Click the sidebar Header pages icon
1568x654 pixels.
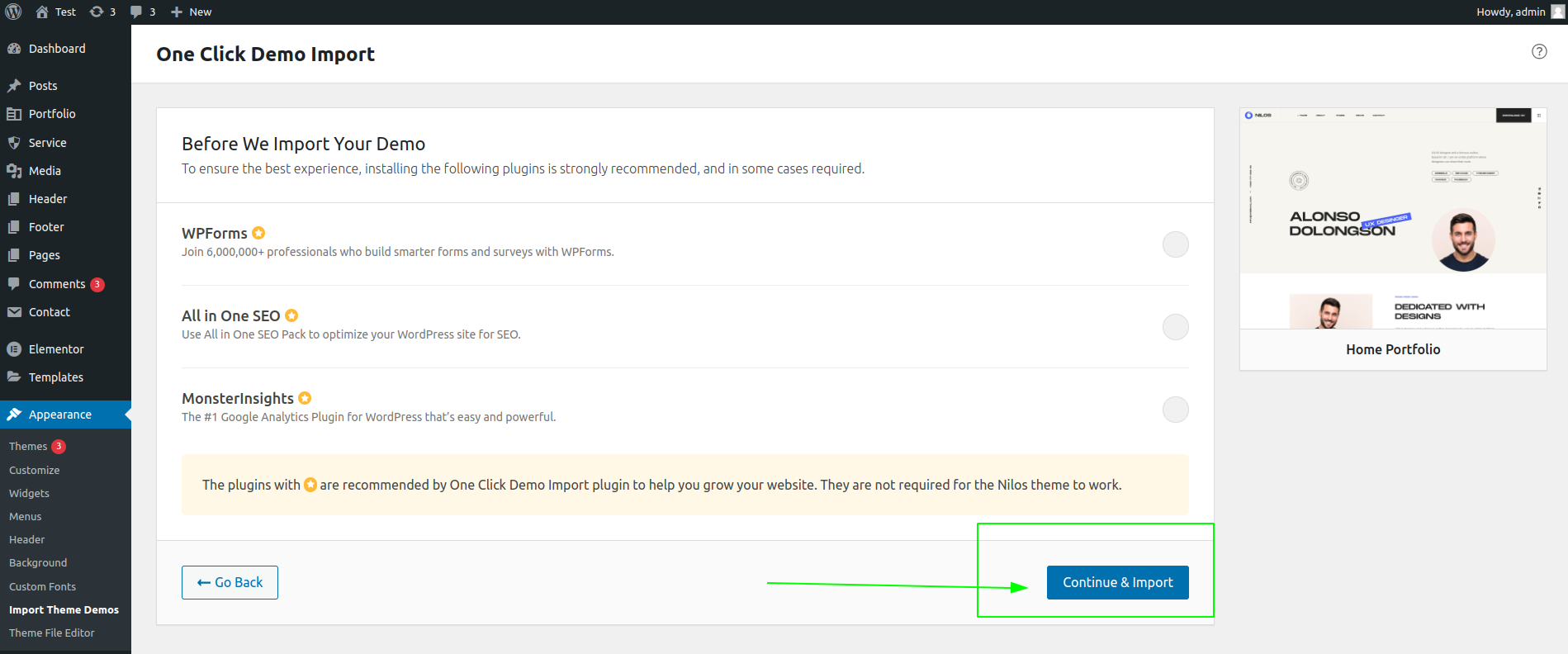click(x=14, y=199)
